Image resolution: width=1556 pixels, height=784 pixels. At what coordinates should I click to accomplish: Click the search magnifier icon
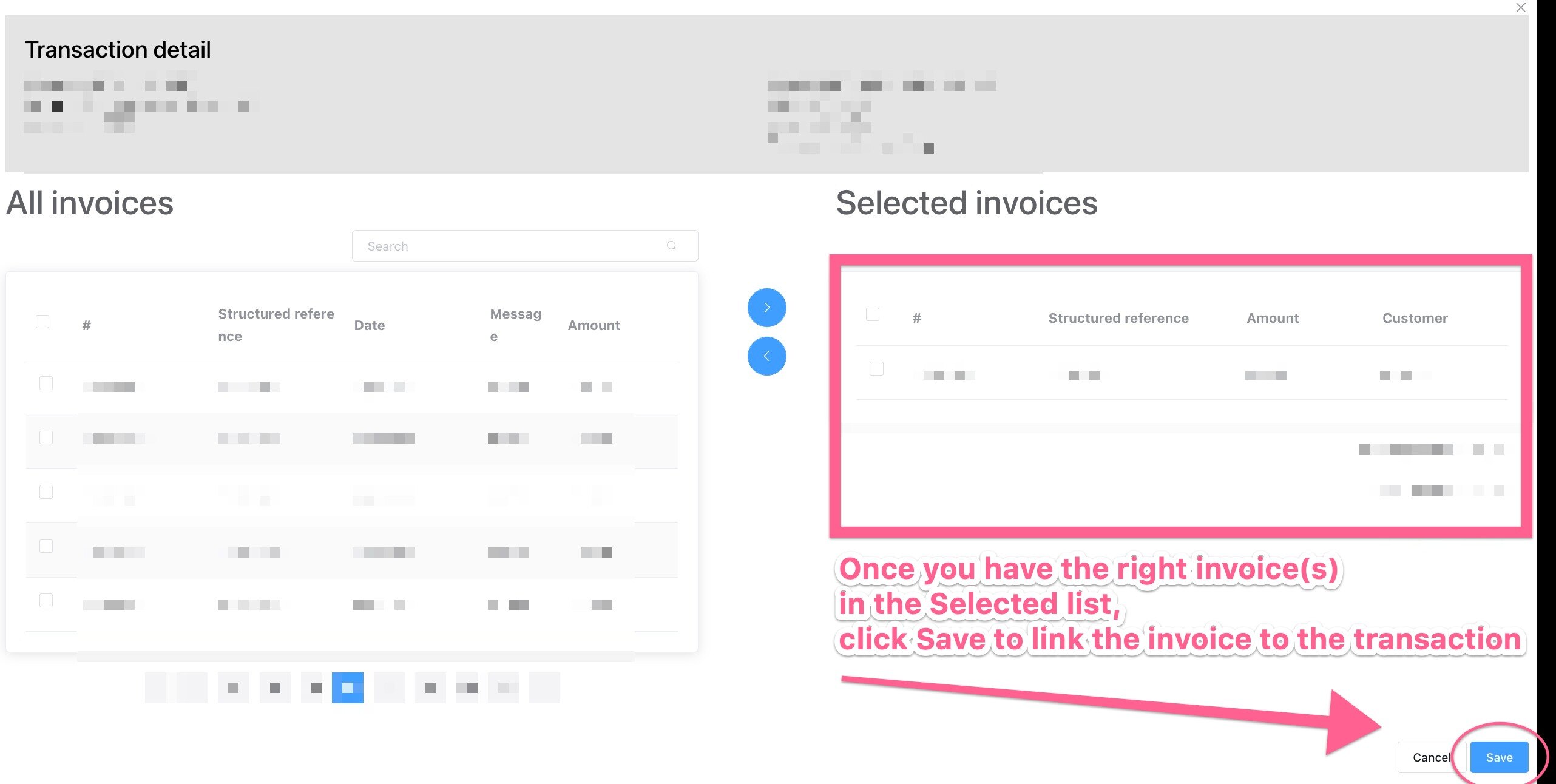671,245
